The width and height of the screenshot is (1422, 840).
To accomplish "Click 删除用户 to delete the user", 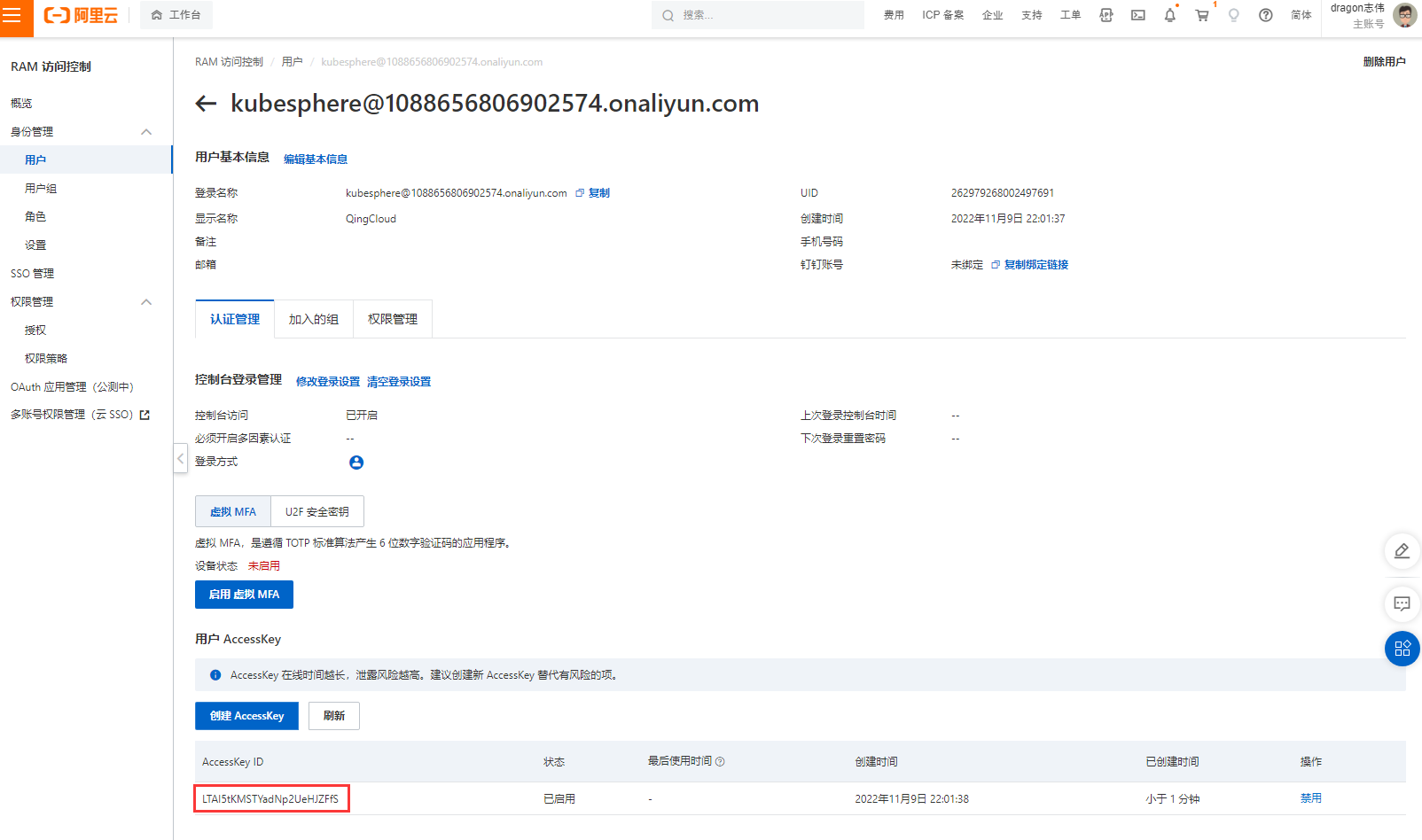I will point(1385,62).
